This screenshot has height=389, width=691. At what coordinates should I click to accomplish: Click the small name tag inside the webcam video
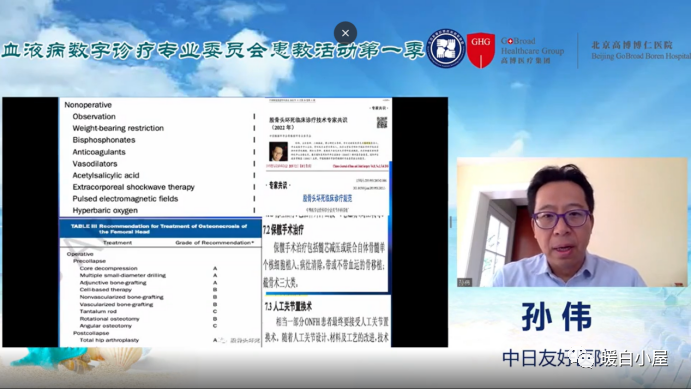pos(465,282)
